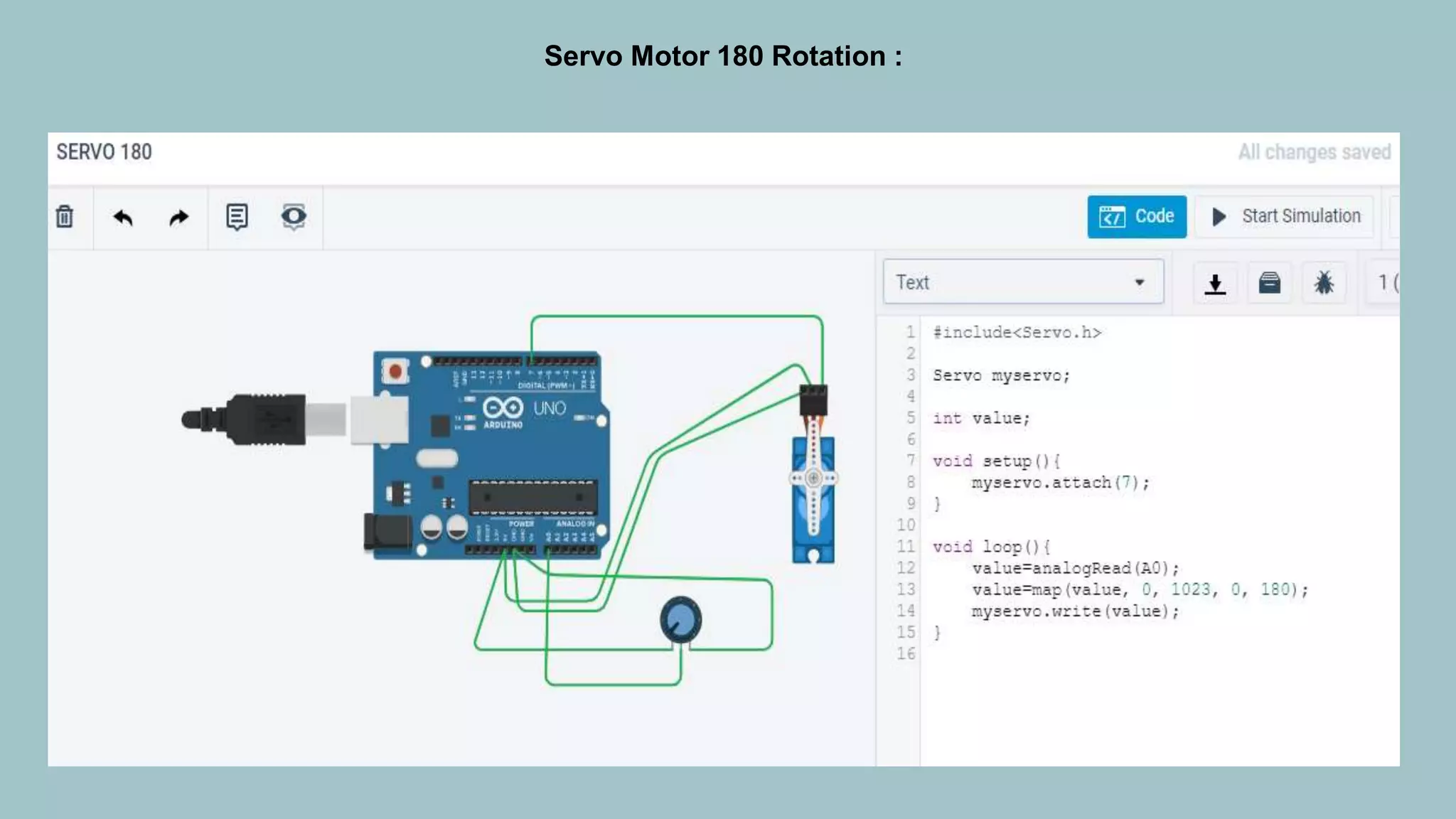This screenshot has width=1456, height=819.
Task: Redo action with the right arrow
Action: click(x=179, y=217)
